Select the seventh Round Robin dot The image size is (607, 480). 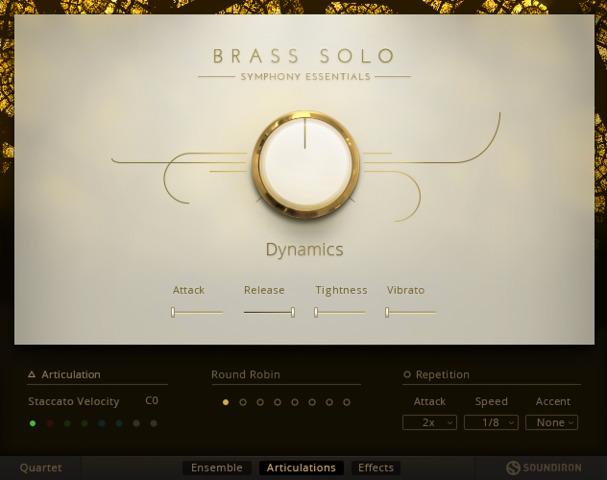329,402
